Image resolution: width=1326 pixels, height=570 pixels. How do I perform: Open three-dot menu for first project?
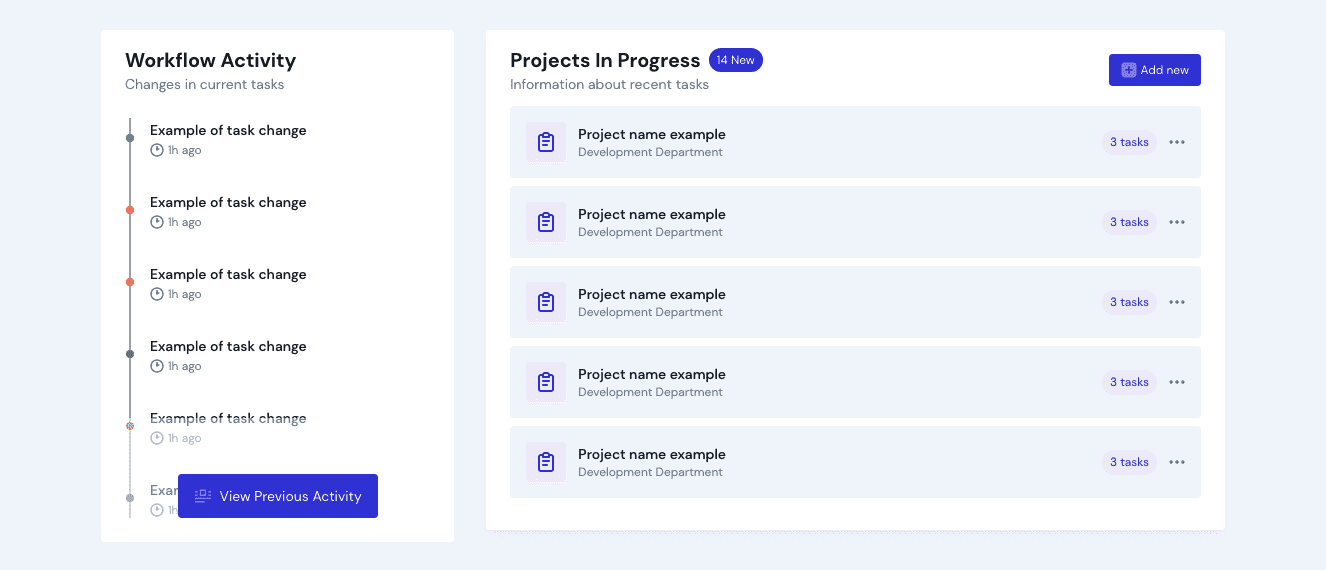1177,142
